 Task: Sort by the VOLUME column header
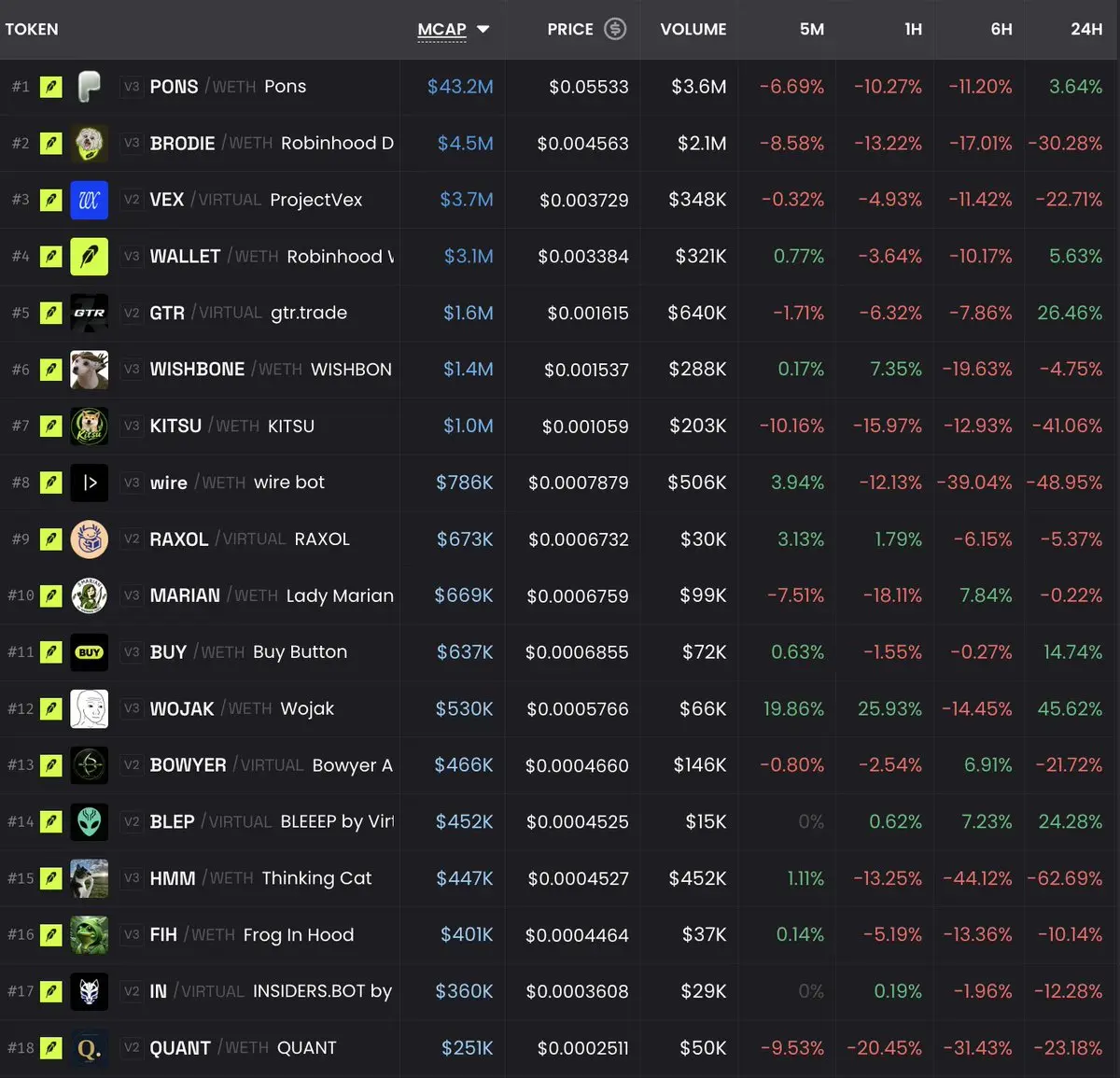click(693, 29)
